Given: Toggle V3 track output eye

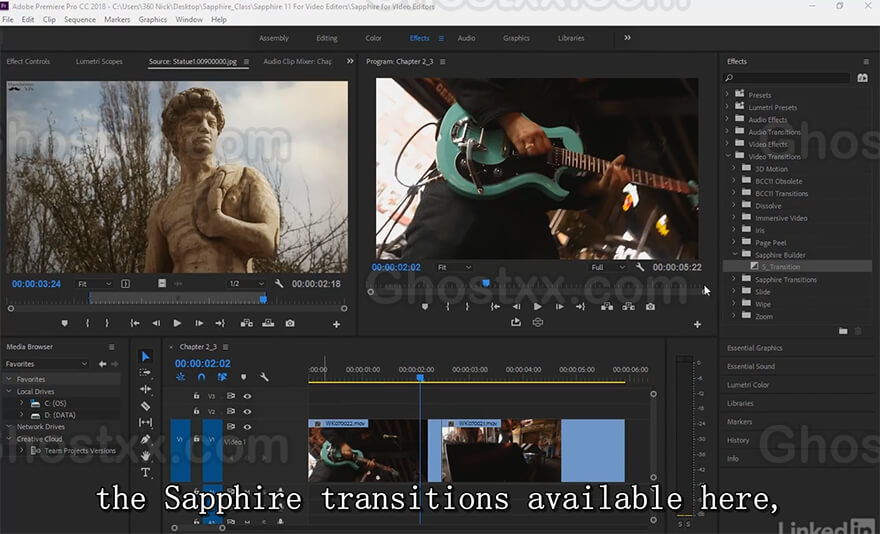Looking at the screenshot, I should tap(247, 396).
